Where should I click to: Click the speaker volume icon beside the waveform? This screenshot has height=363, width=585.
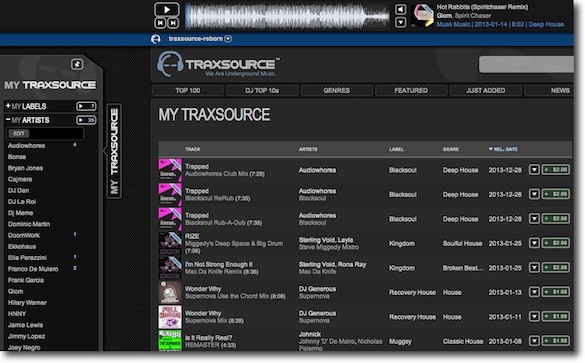pos(400,9)
